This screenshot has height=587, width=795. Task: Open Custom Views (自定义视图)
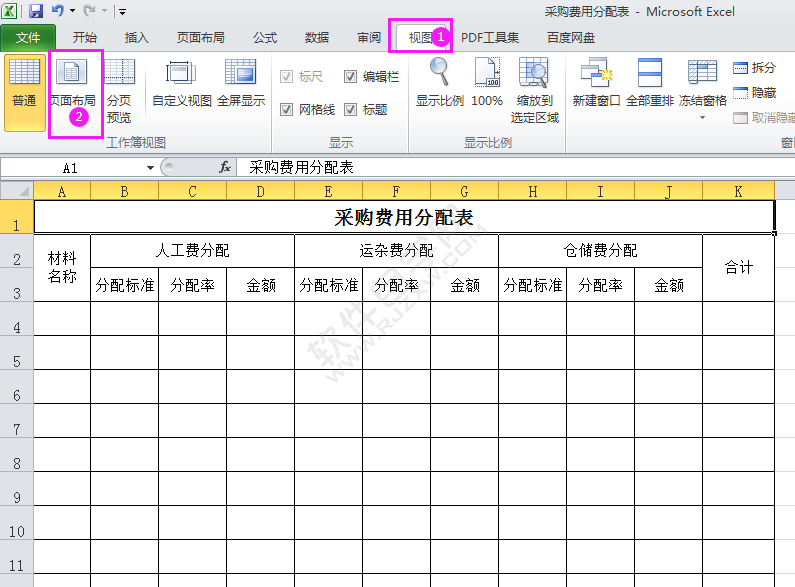coord(182,84)
